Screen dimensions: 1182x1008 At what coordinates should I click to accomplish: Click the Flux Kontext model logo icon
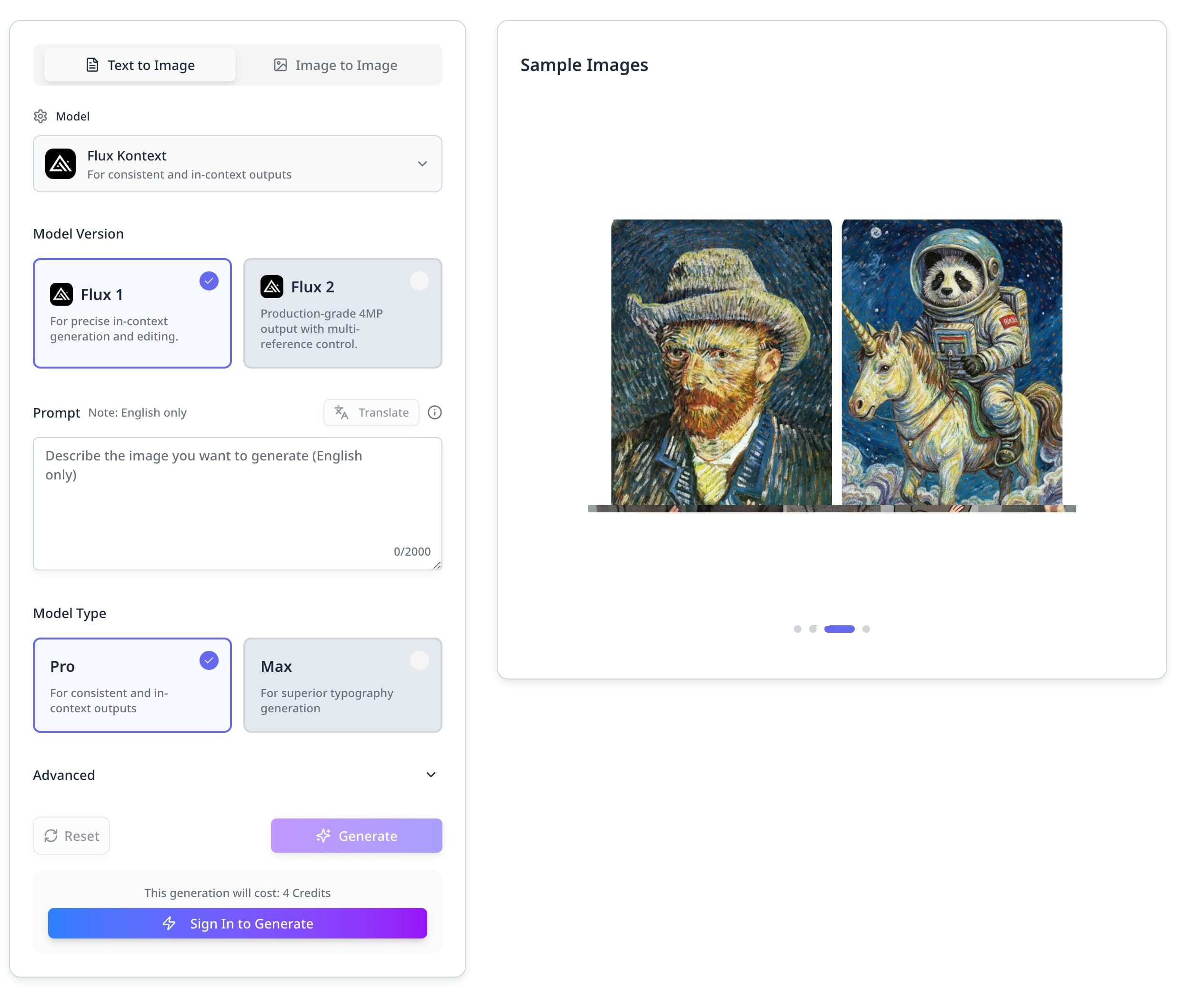pos(60,164)
